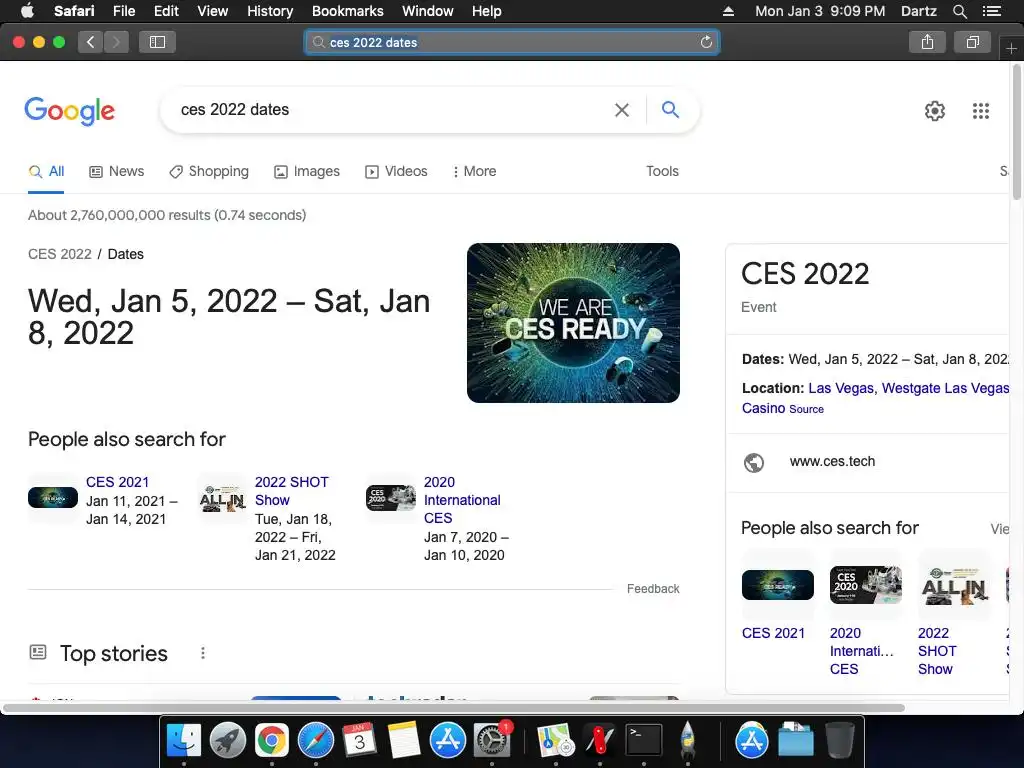Open System Preferences in the Dock

coord(491,740)
